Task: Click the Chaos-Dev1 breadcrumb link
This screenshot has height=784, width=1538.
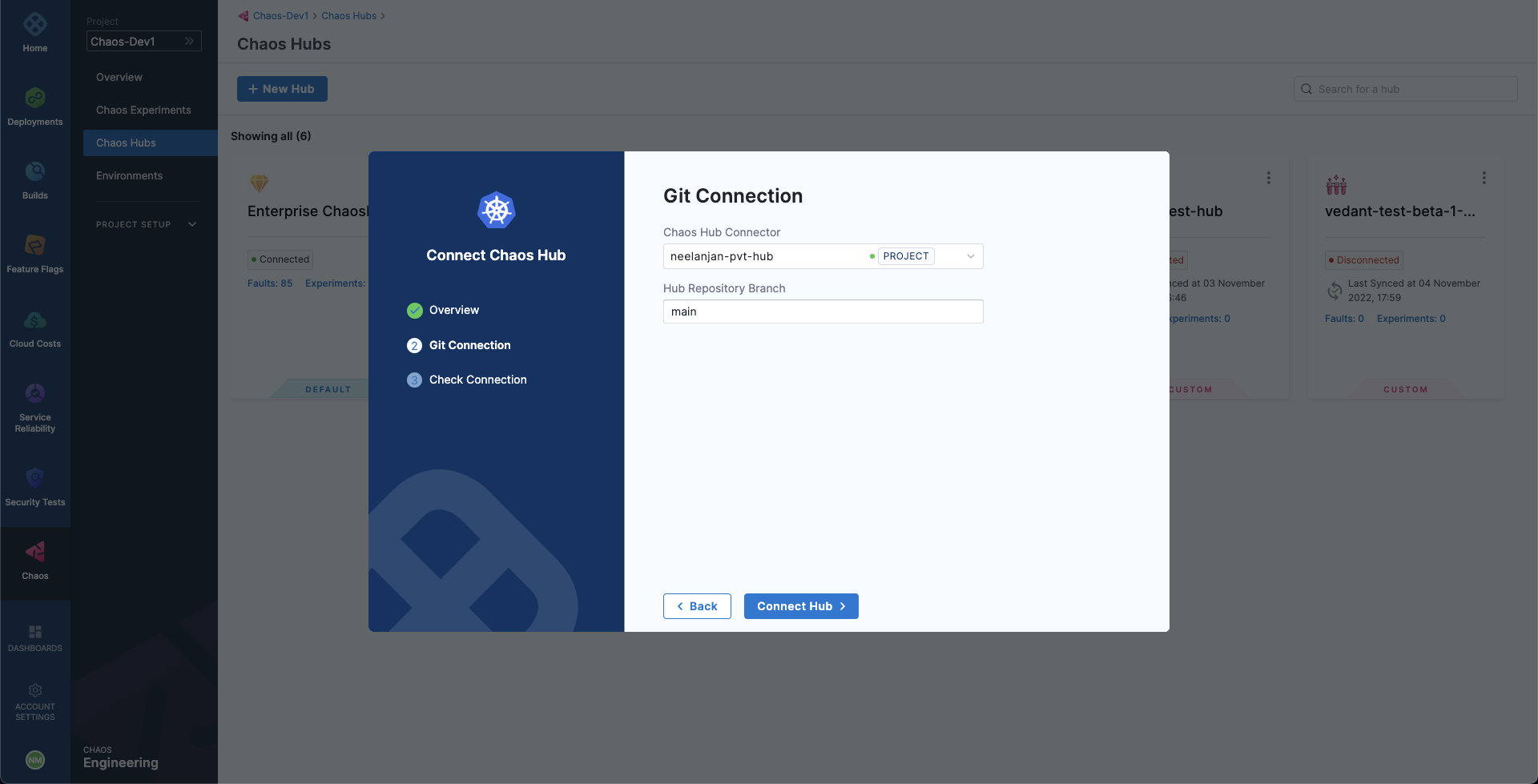Action: (280, 16)
